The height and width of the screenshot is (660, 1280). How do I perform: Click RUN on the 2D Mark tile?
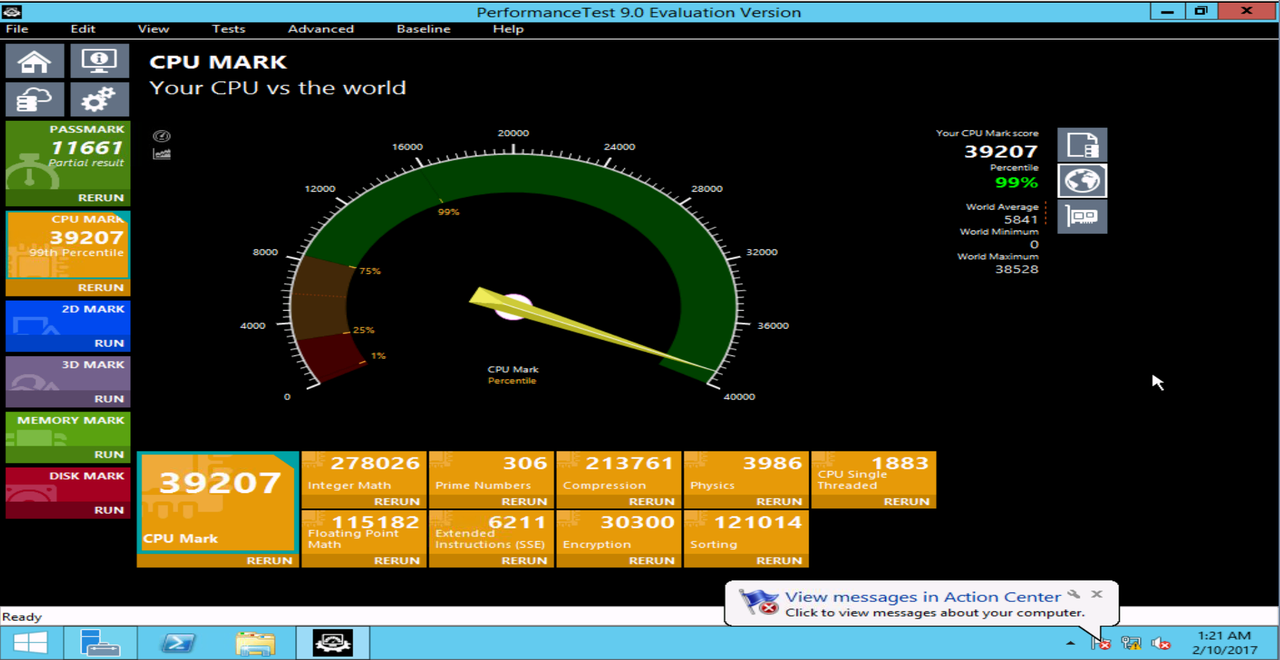tap(109, 343)
